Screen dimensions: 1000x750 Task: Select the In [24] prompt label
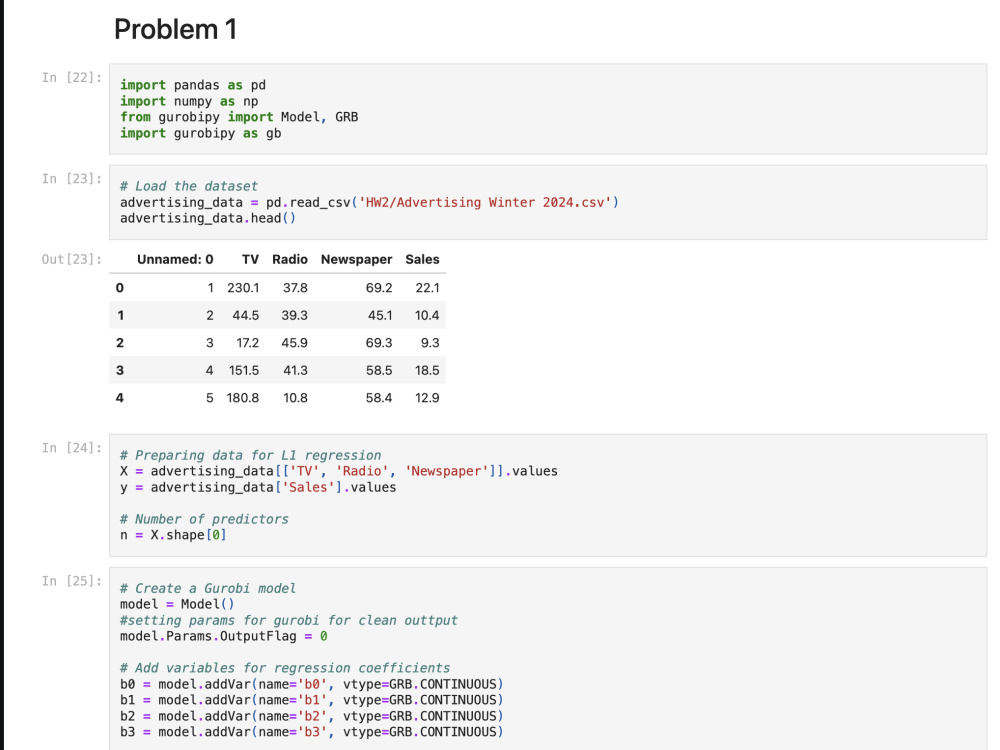pos(71,448)
